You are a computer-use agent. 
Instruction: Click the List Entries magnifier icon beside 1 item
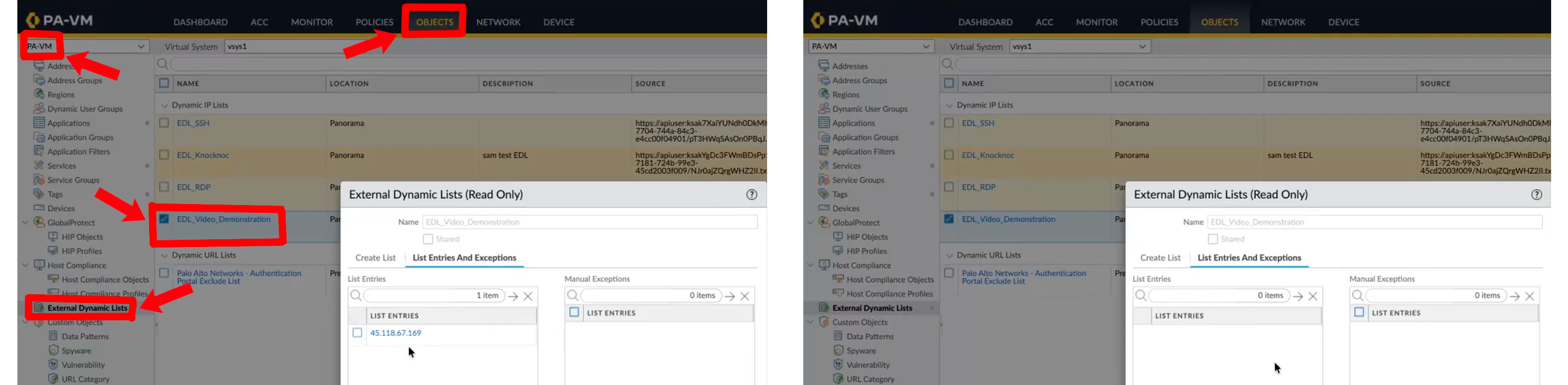pyautogui.click(x=356, y=296)
